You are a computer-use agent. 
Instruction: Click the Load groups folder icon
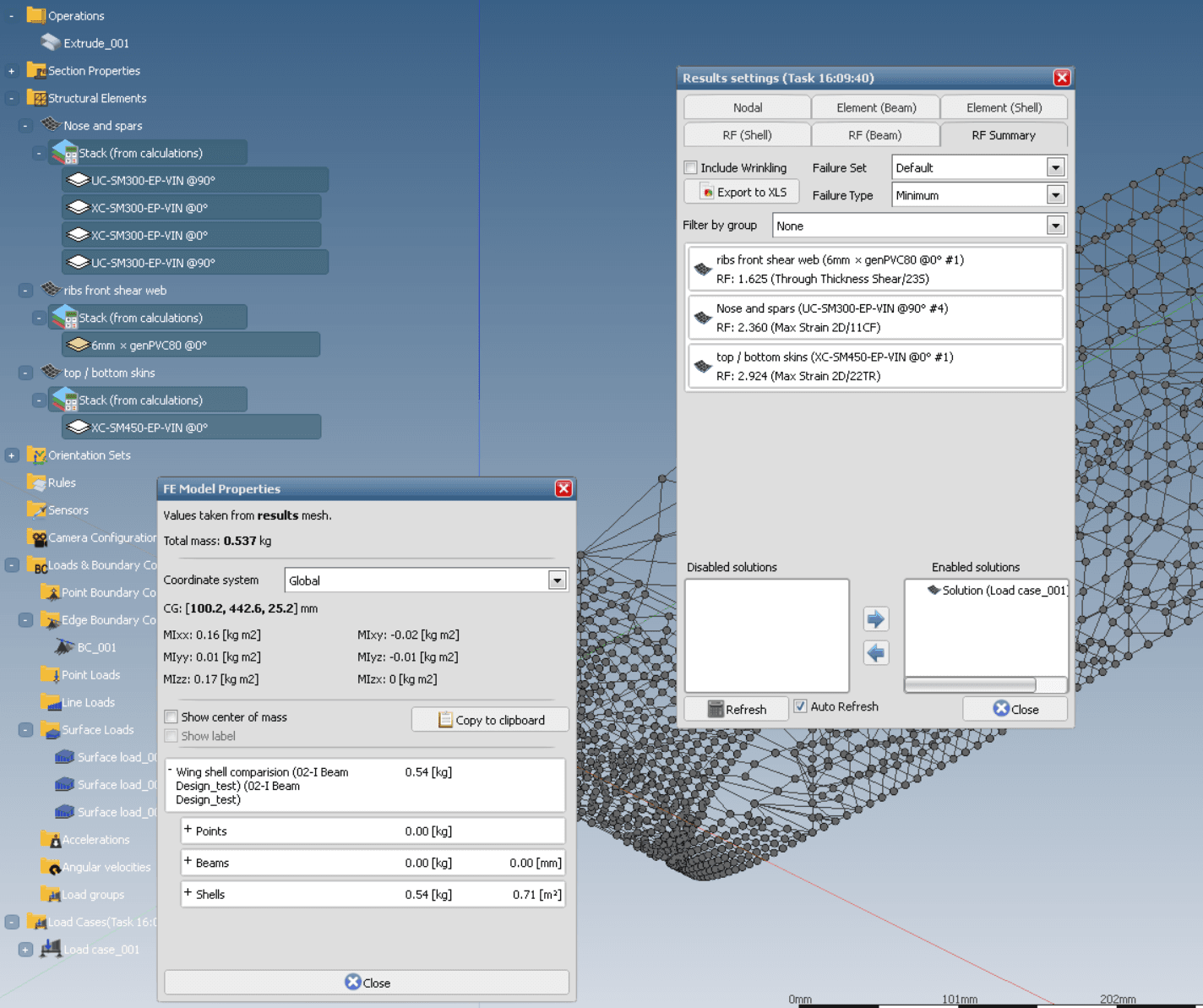pos(50,894)
